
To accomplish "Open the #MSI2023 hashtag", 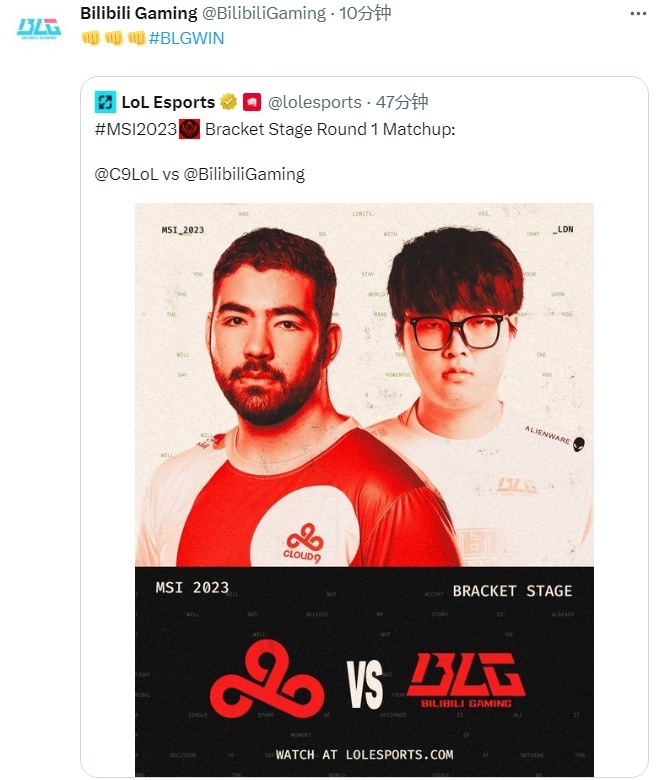I will [136, 129].
